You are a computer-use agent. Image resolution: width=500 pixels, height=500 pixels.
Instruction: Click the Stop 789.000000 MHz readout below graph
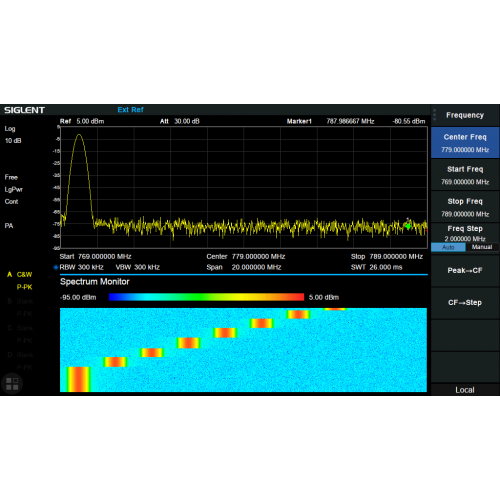387,256
